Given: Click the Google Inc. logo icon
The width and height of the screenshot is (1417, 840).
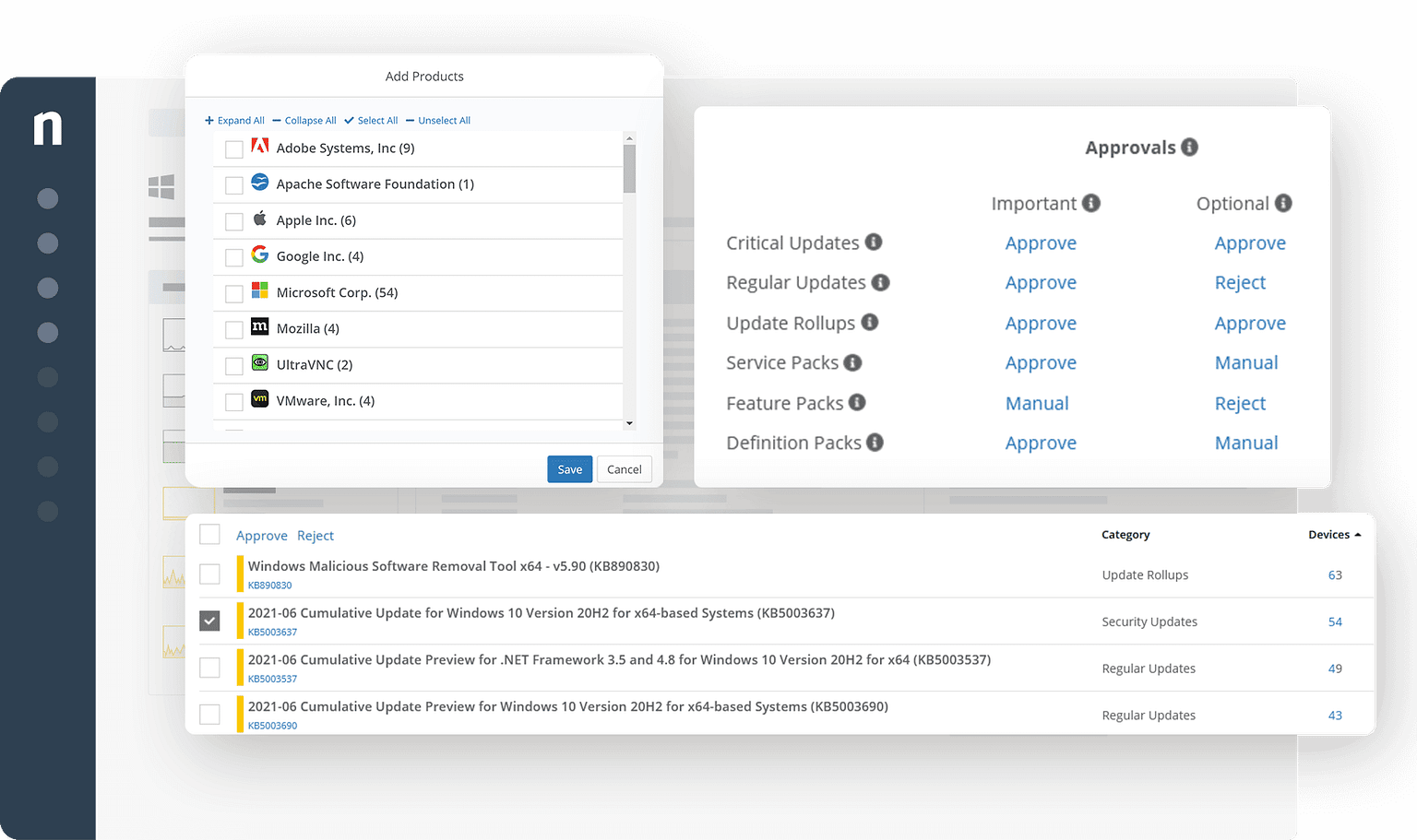Looking at the screenshot, I should [x=259, y=255].
